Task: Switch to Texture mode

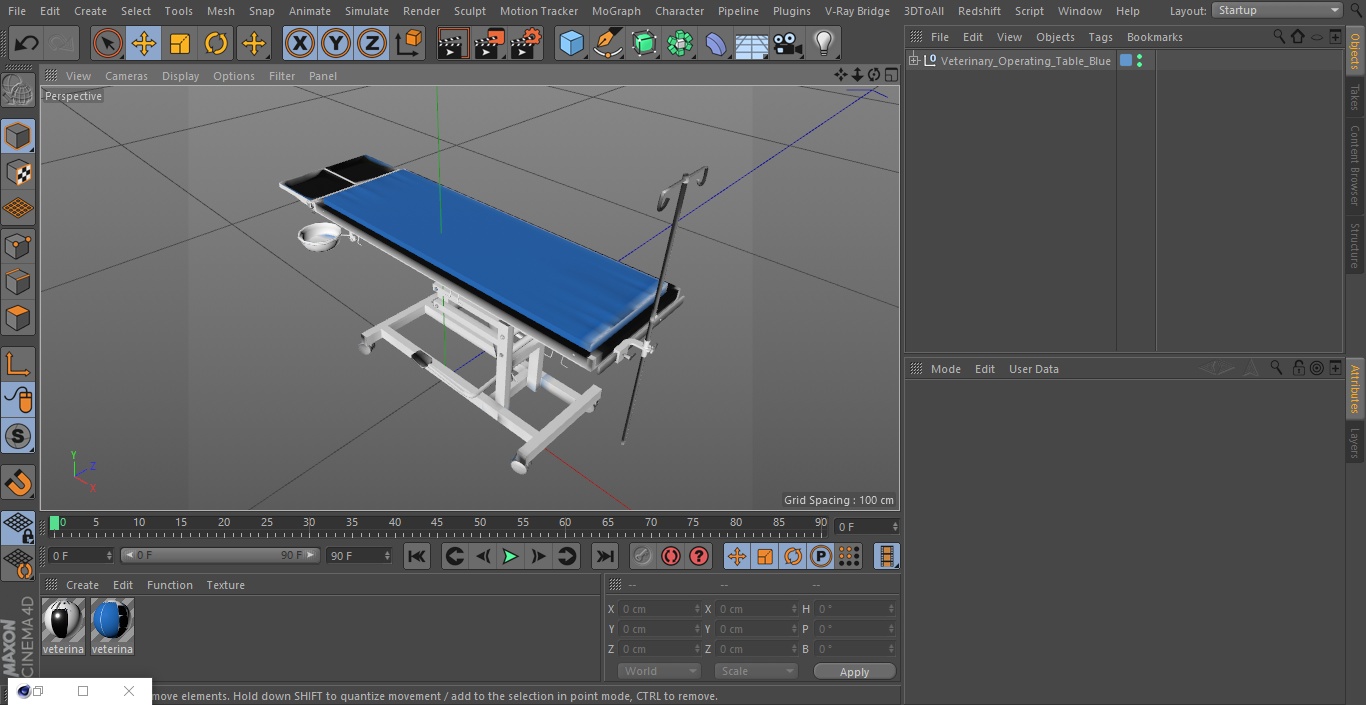Action: tap(18, 172)
